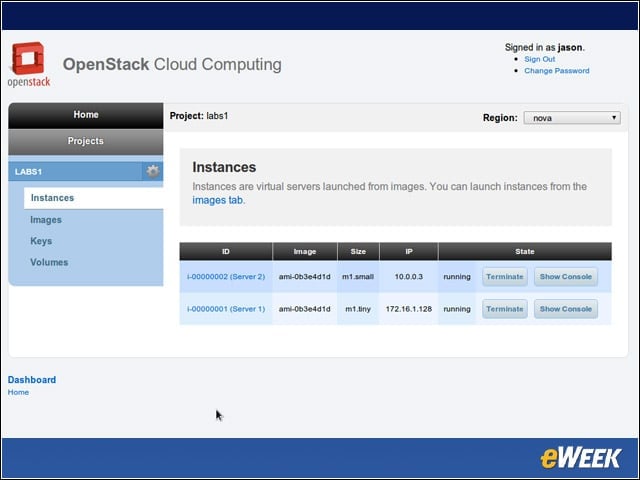Click running state of Server 2
The image size is (640, 480).
[457, 277]
